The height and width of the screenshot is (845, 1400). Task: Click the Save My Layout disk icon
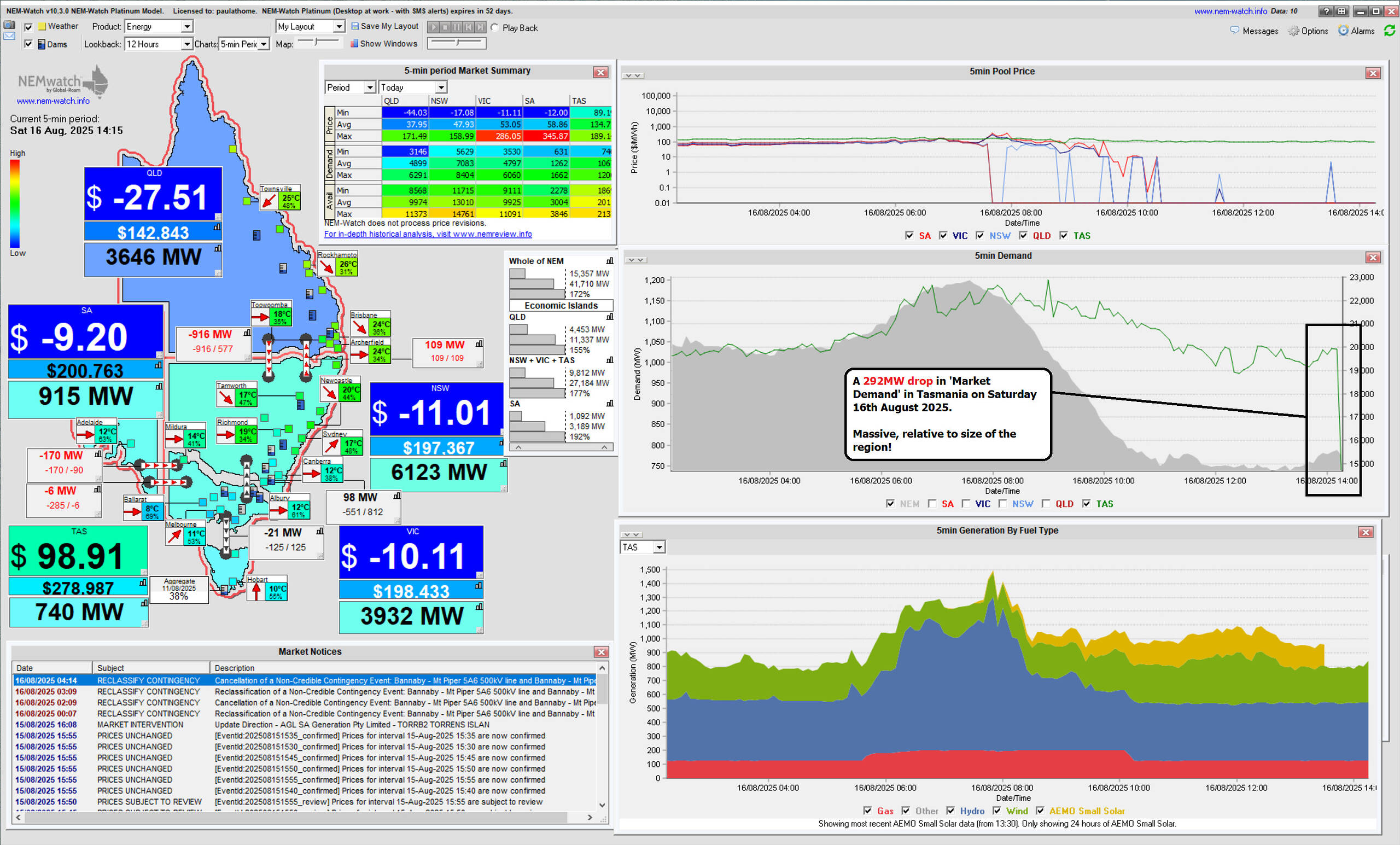[x=354, y=26]
